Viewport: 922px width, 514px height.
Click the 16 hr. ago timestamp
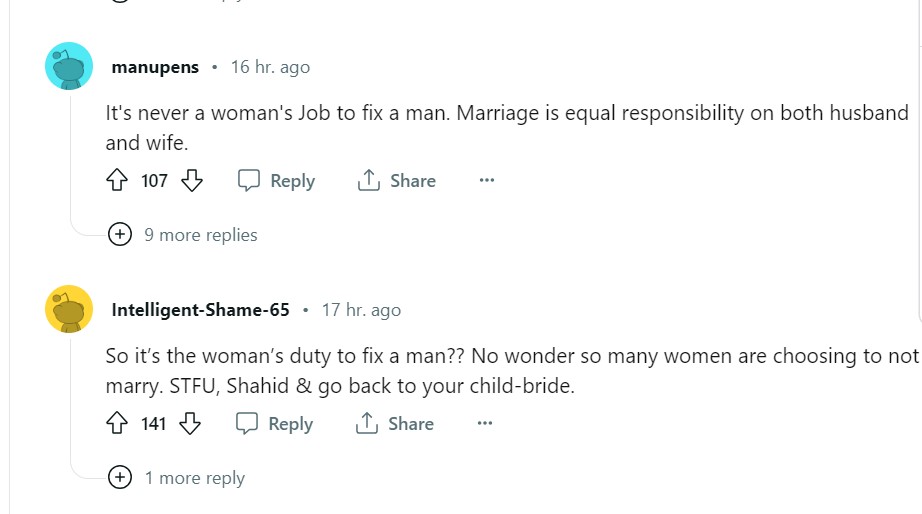tap(270, 67)
